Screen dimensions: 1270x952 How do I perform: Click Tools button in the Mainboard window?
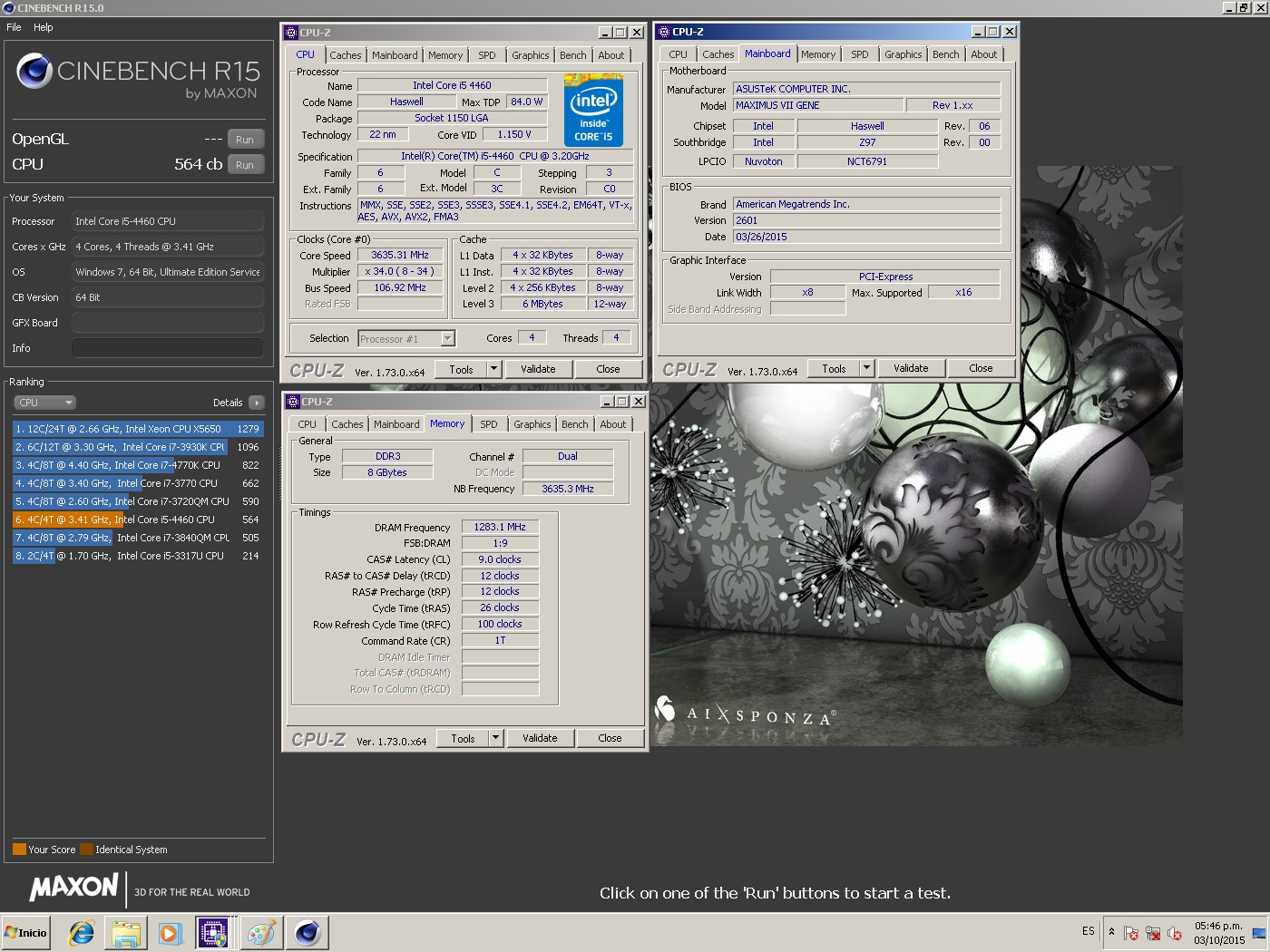pos(834,368)
